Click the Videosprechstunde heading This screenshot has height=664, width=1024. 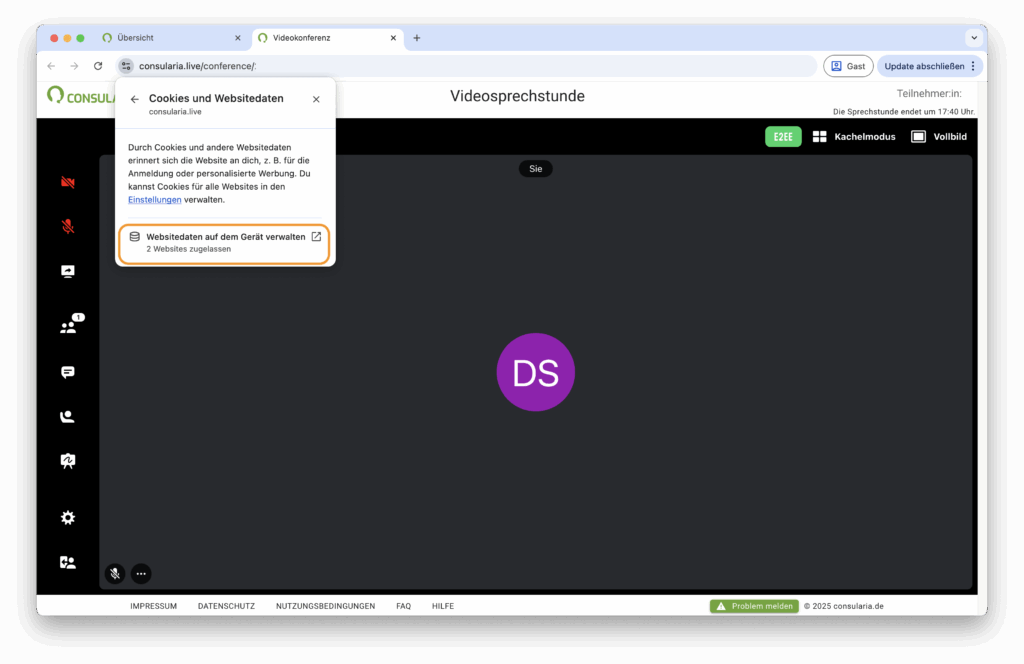point(517,96)
